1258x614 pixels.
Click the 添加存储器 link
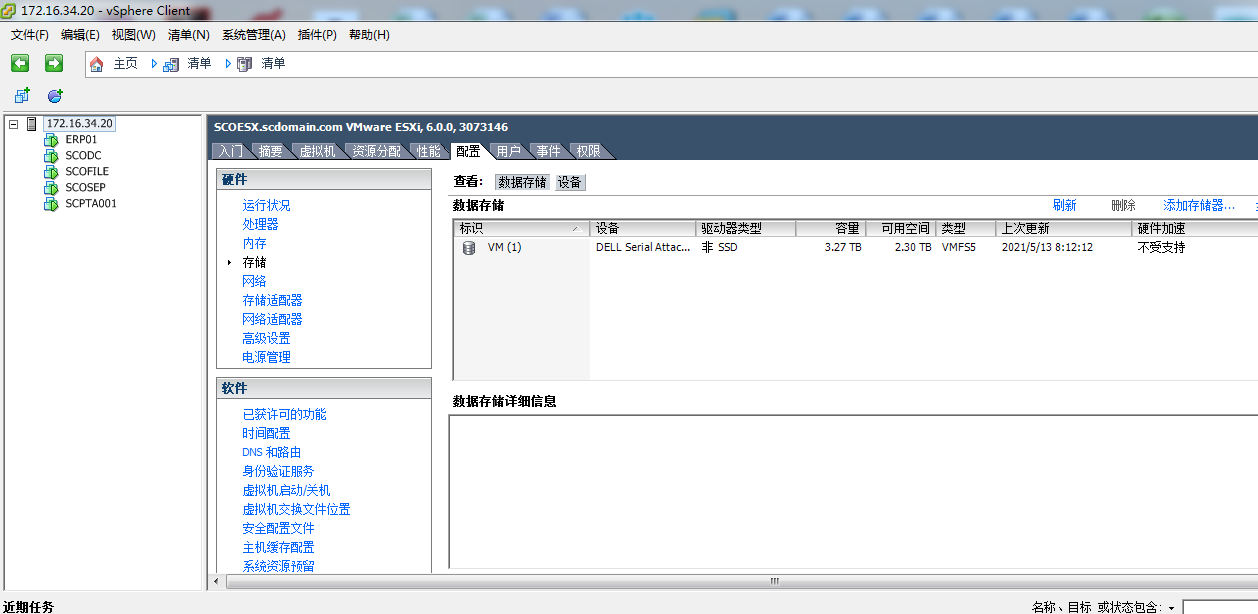(x=1198, y=205)
